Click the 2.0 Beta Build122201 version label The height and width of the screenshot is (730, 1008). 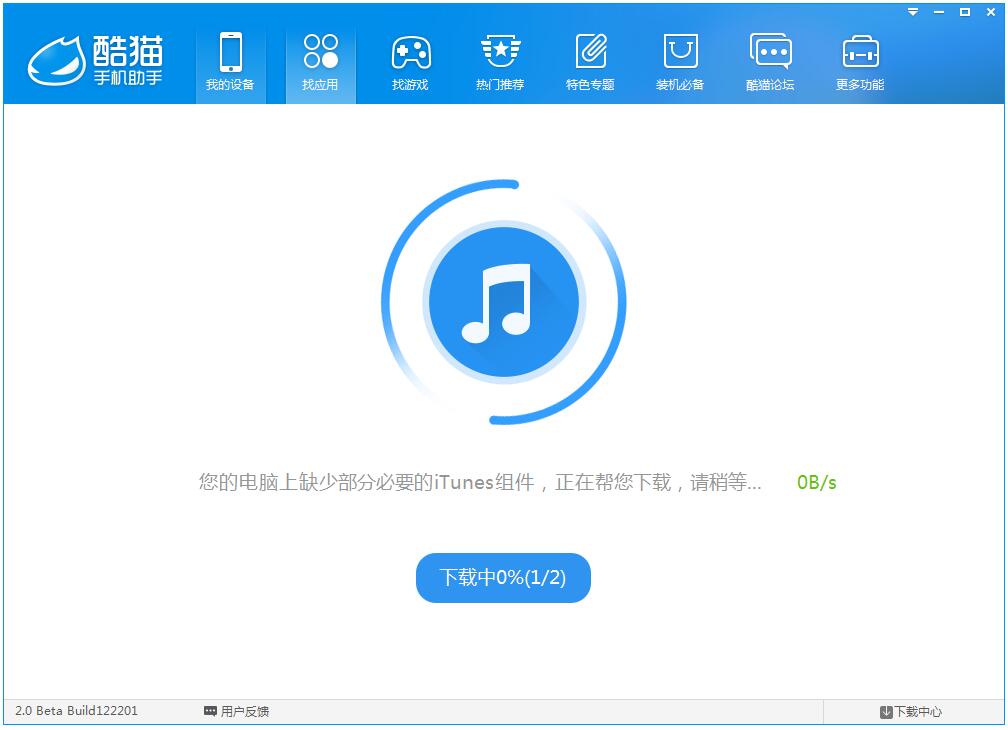pyautogui.click(x=77, y=711)
